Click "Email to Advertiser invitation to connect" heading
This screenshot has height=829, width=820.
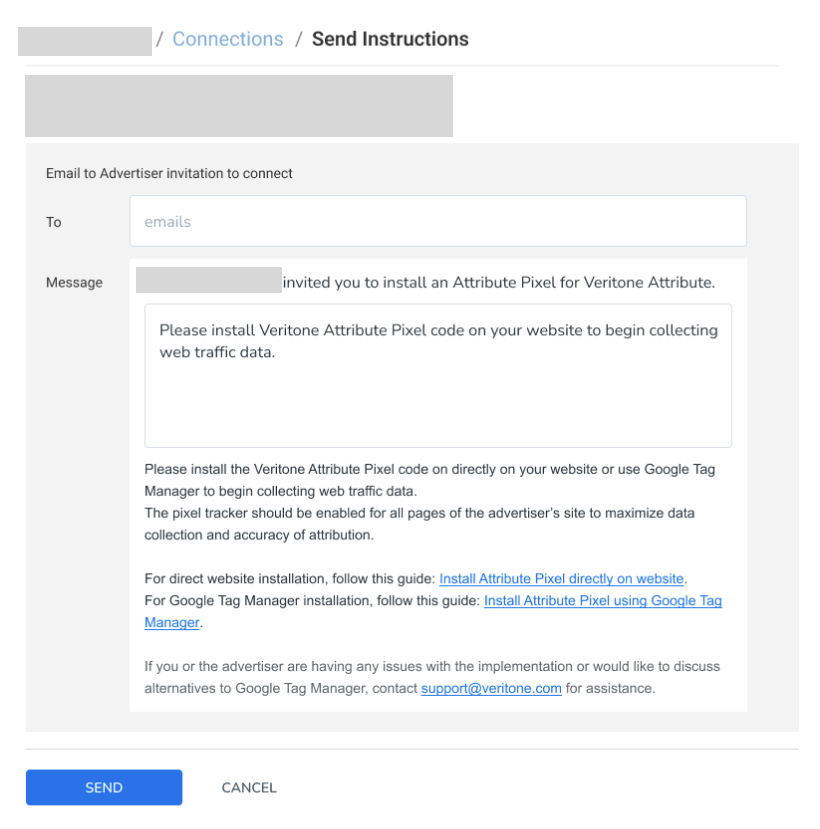(169, 173)
